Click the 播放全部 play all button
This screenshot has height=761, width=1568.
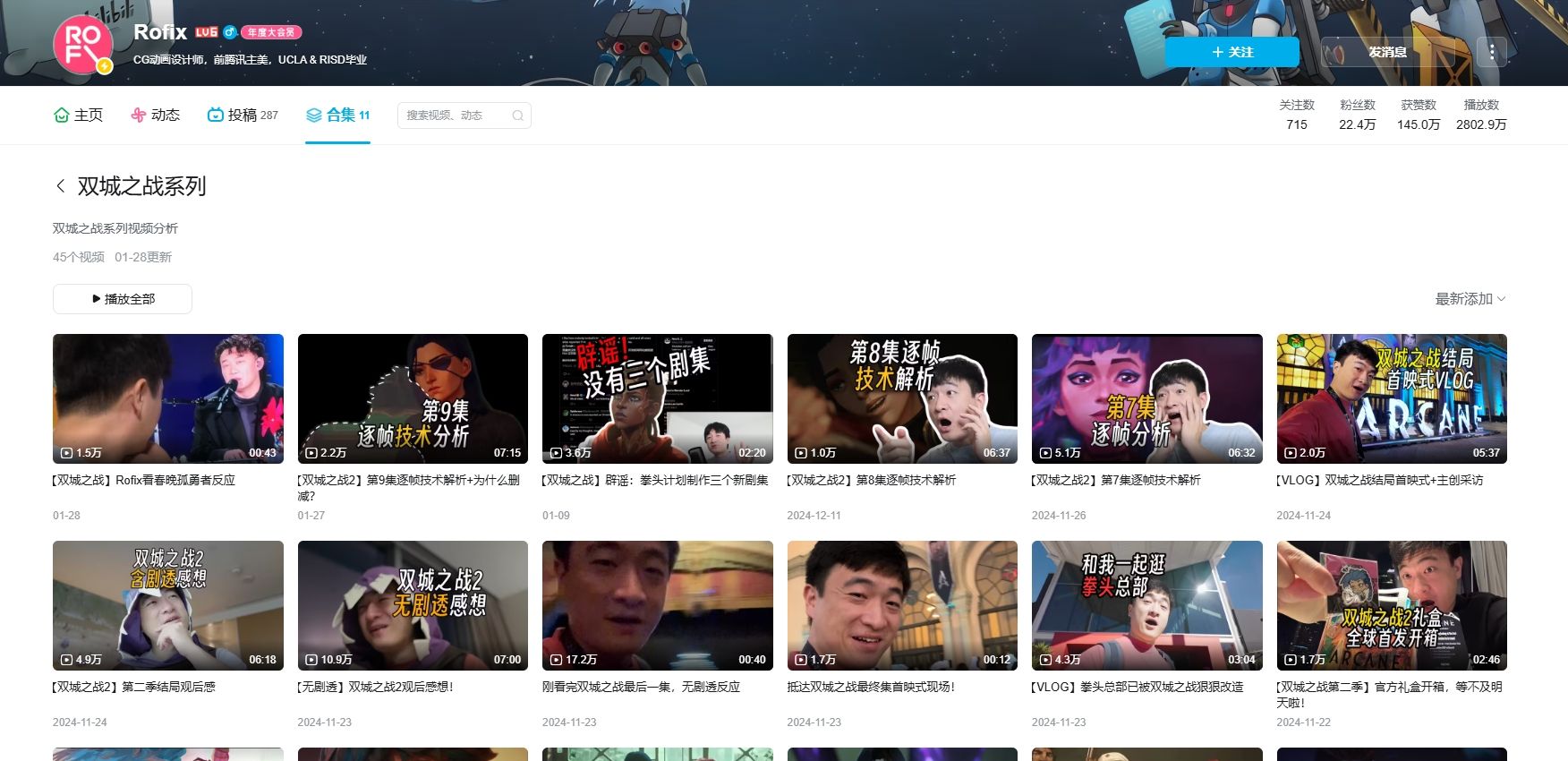click(x=123, y=299)
